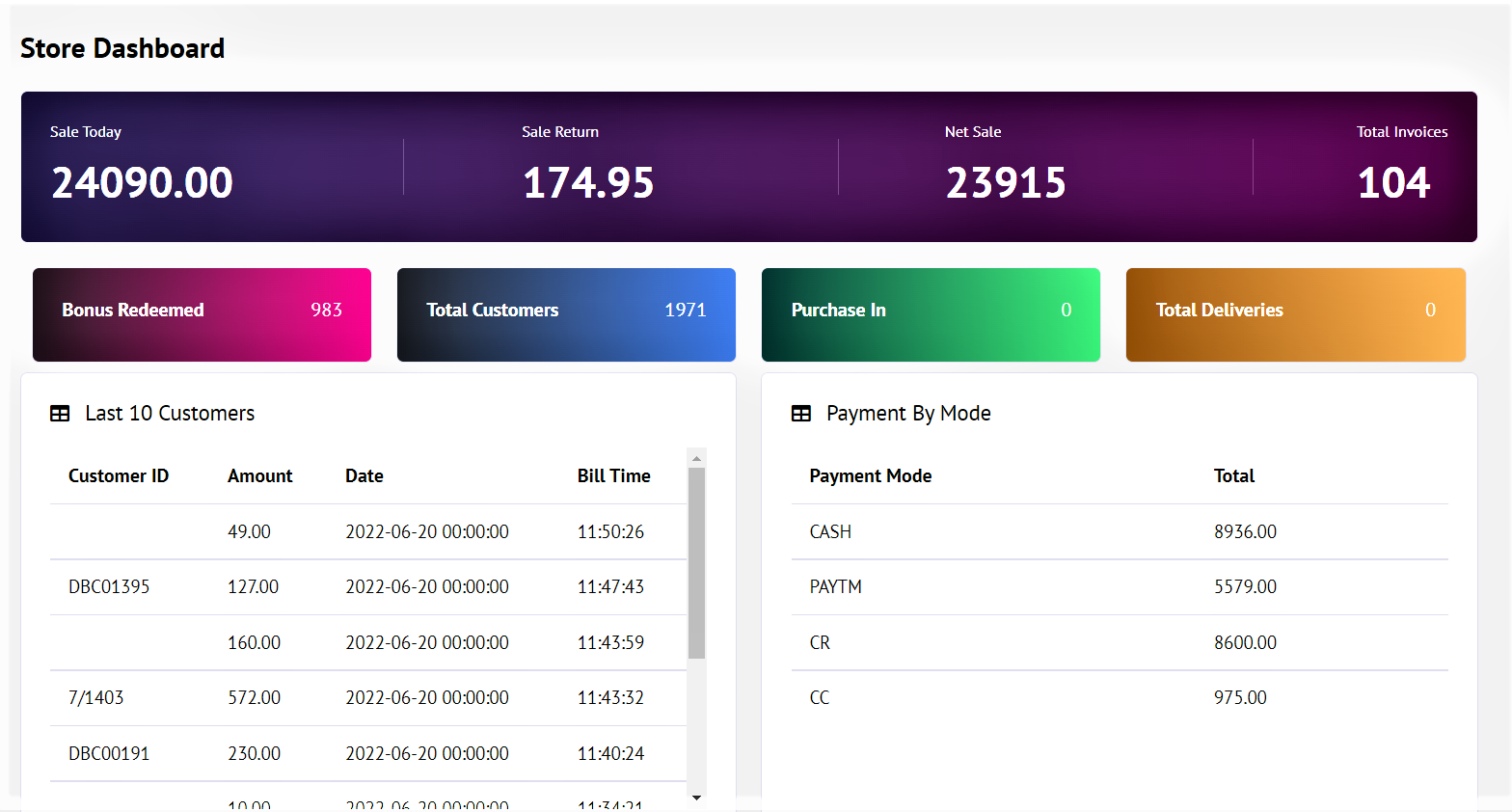This screenshot has width=1512, height=812.
Task: Click the Sale Return label
Action: point(560,132)
